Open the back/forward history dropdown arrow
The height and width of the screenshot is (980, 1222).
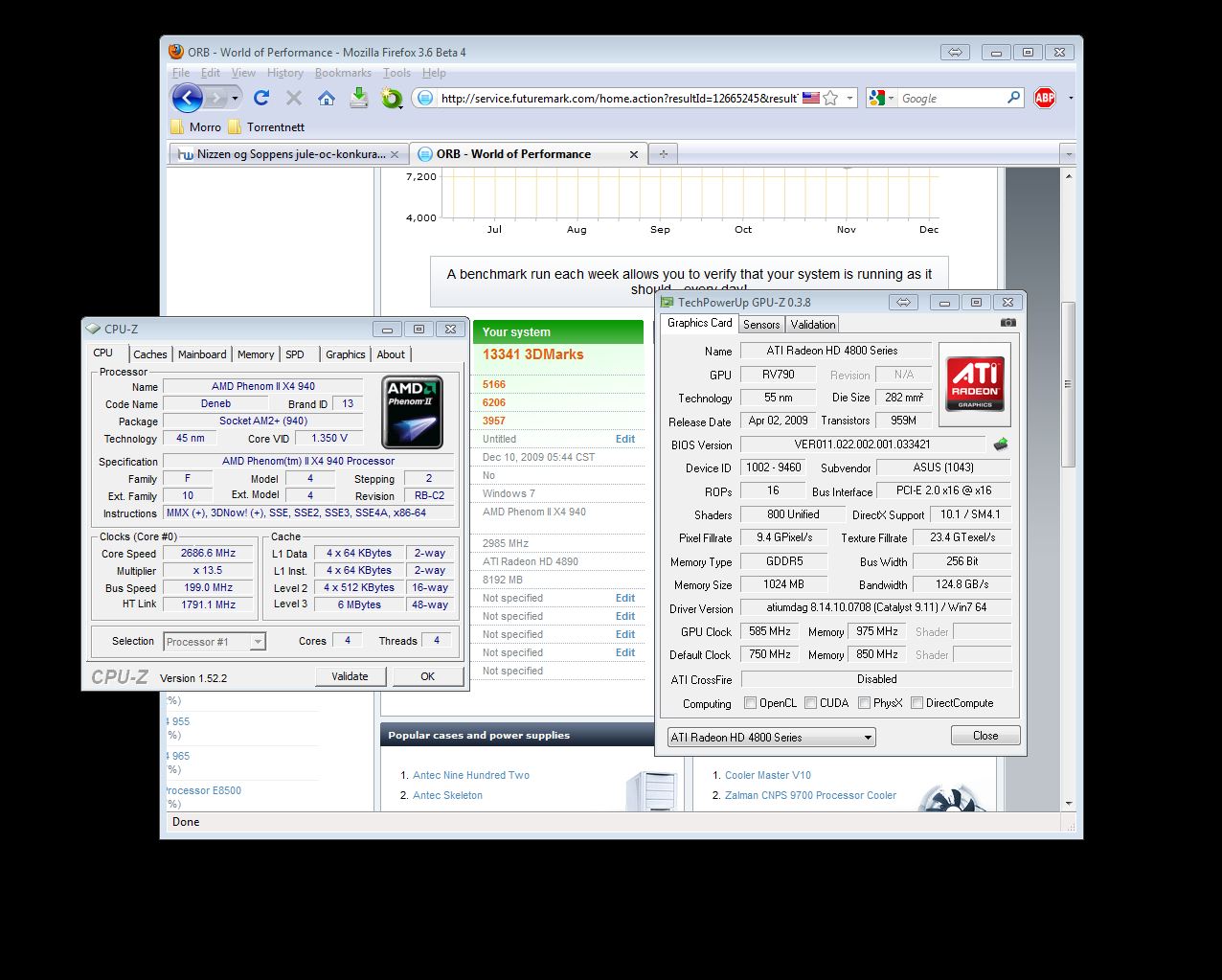pyautogui.click(x=235, y=98)
